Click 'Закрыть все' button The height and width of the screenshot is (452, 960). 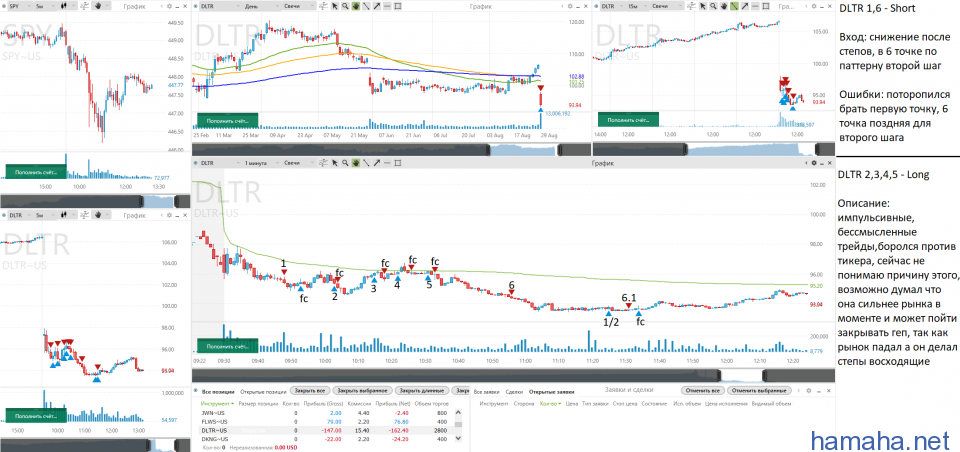(x=310, y=391)
